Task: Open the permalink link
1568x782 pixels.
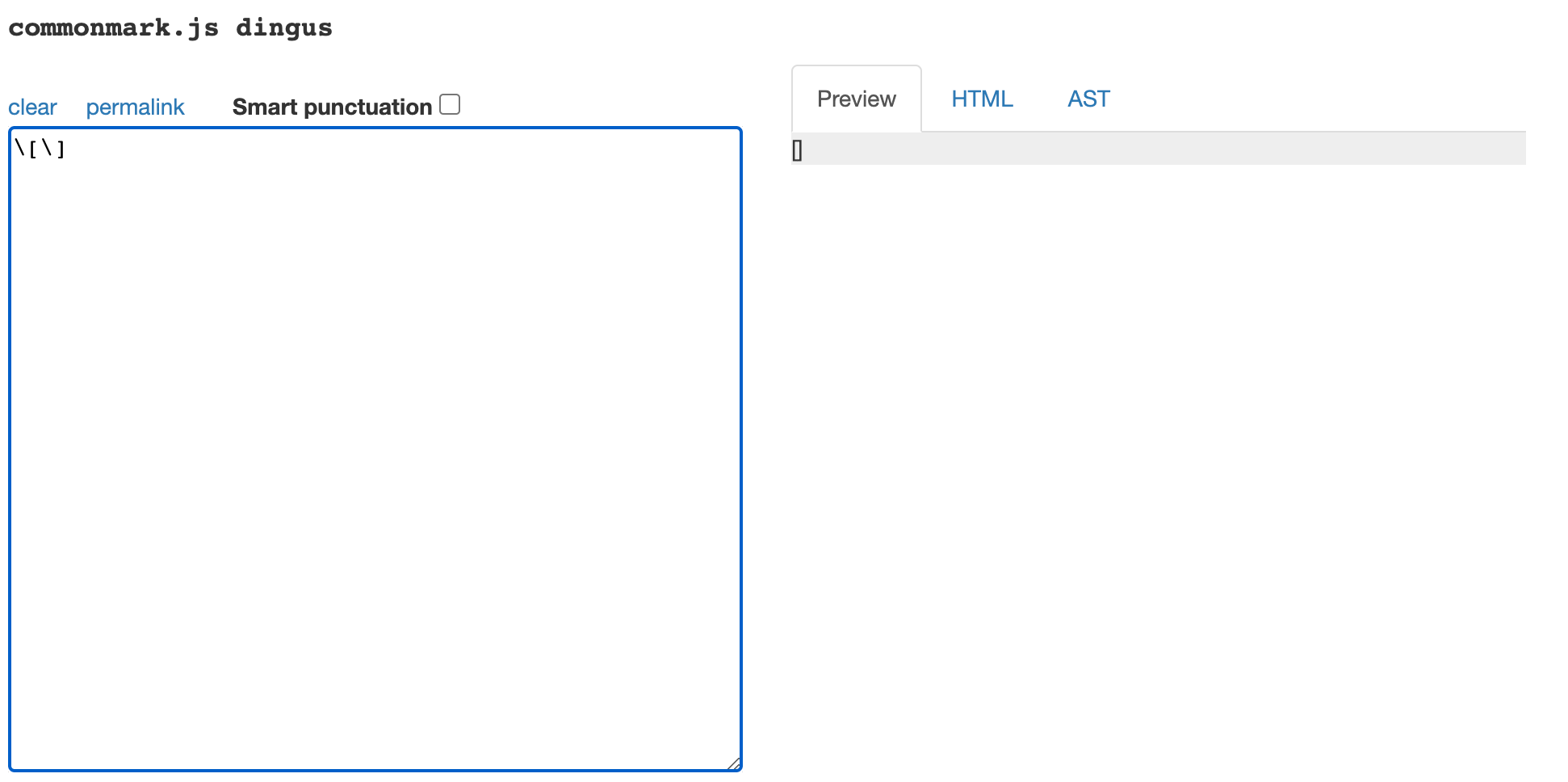Action: [x=135, y=107]
